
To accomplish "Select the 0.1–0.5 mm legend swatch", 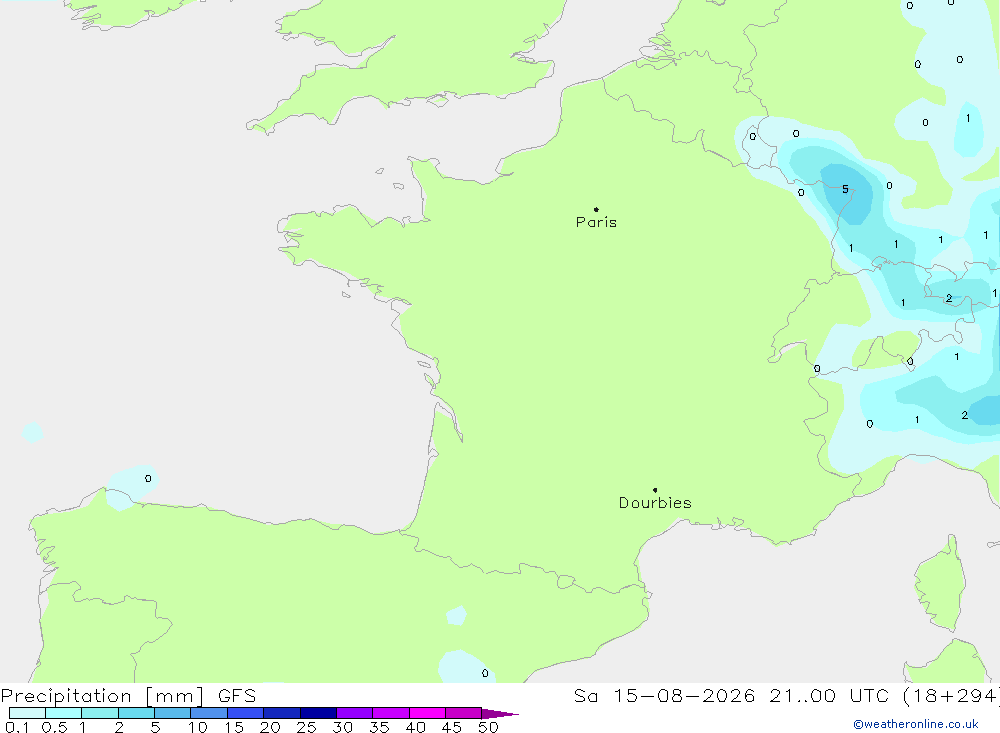I will [x=27, y=713].
